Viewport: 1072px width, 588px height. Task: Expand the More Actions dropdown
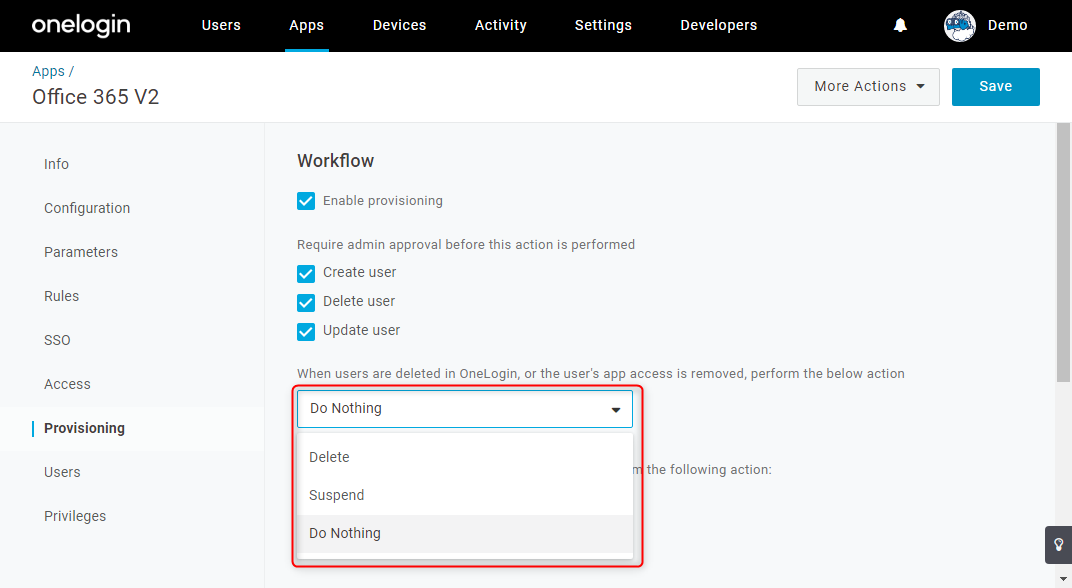pos(868,87)
